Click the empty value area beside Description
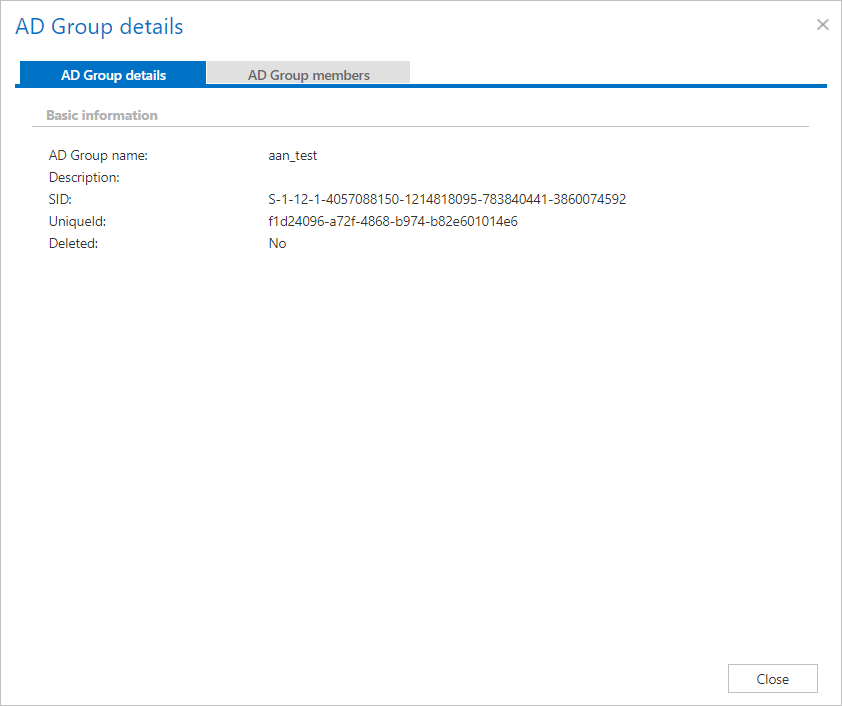Viewport: 842px width, 706px height. click(400, 177)
